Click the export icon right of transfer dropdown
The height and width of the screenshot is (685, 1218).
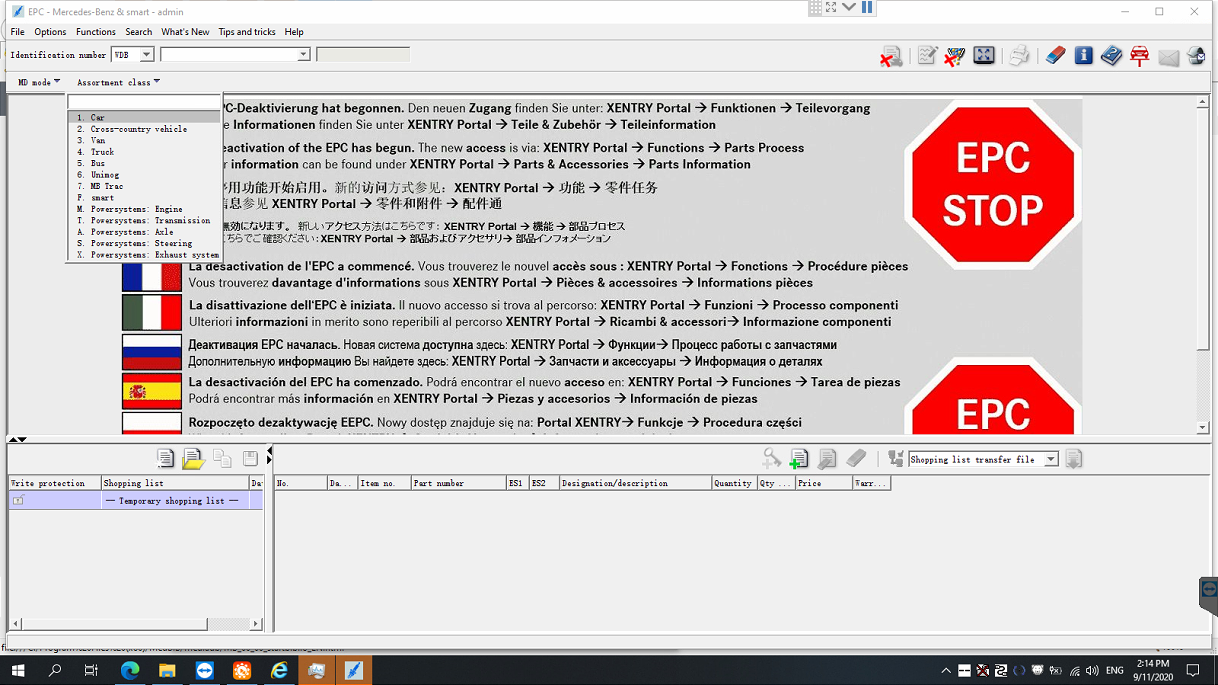1073,459
